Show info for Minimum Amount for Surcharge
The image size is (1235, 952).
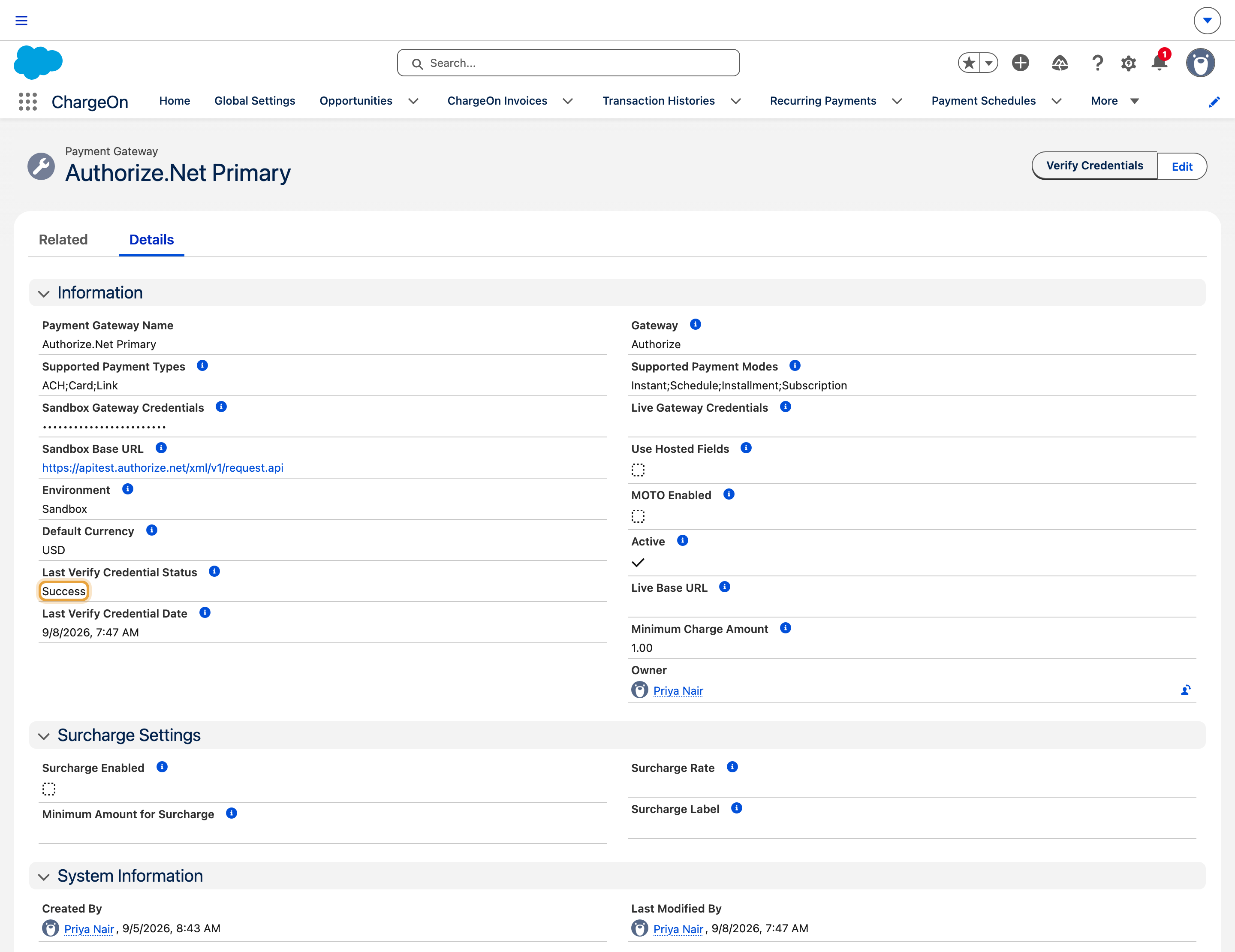231,813
